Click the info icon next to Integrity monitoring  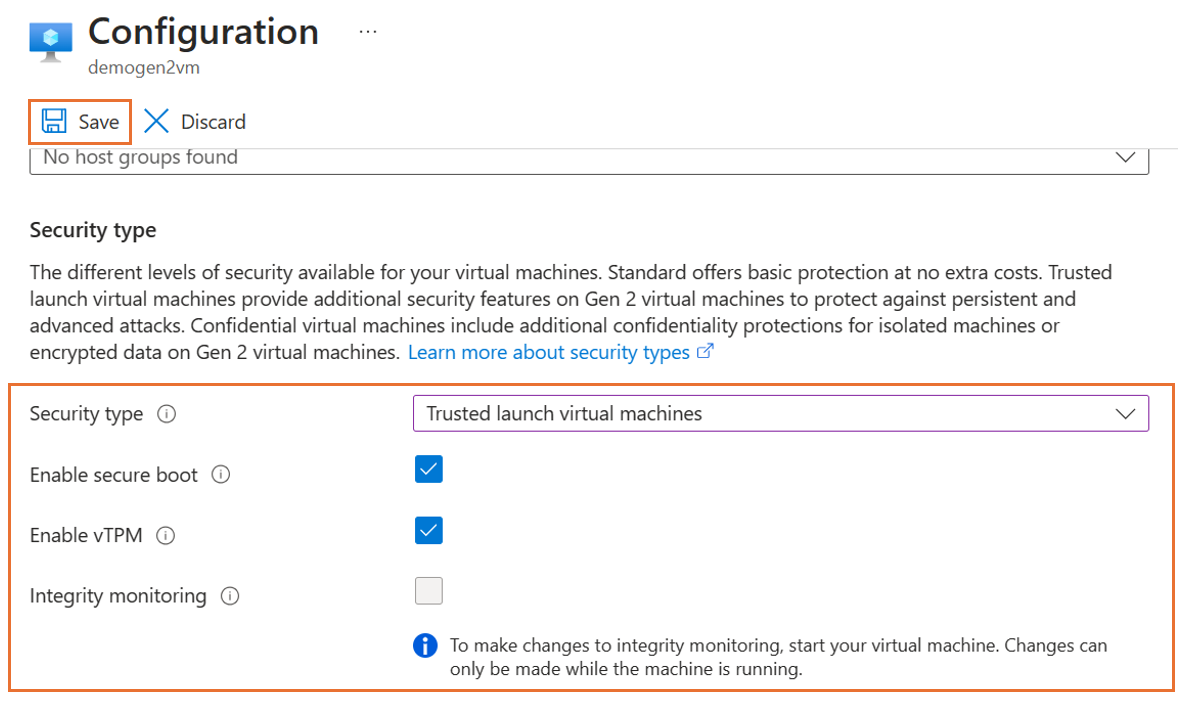[x=230, y=596]
